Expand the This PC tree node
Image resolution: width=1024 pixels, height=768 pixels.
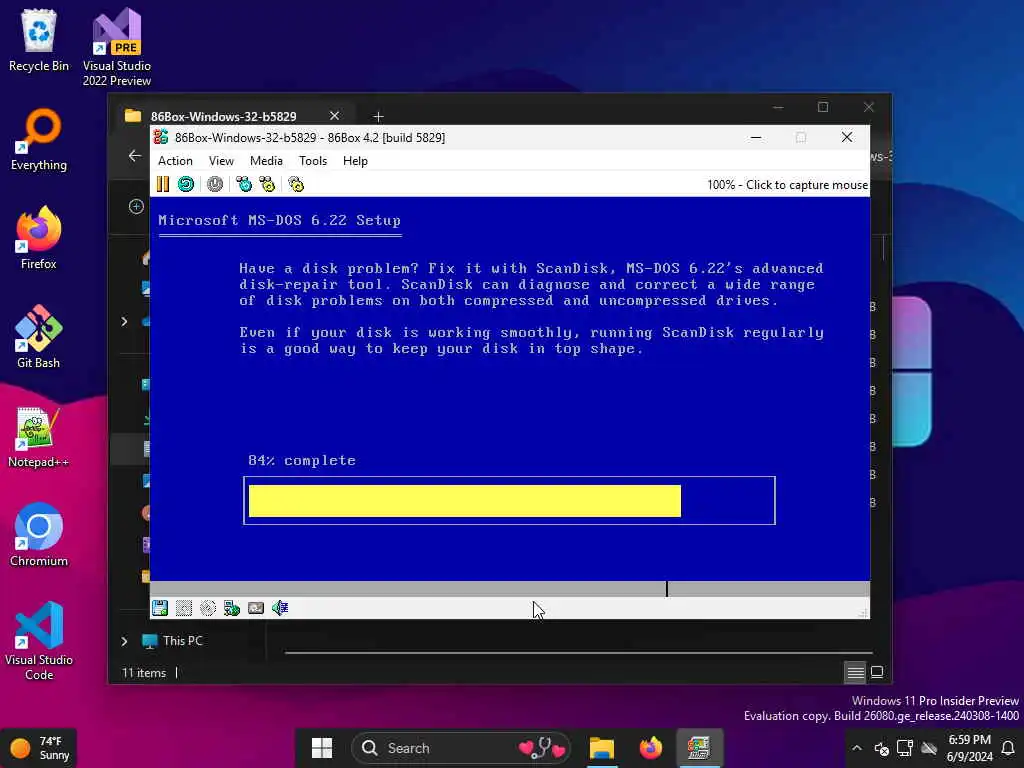point(124,641)
